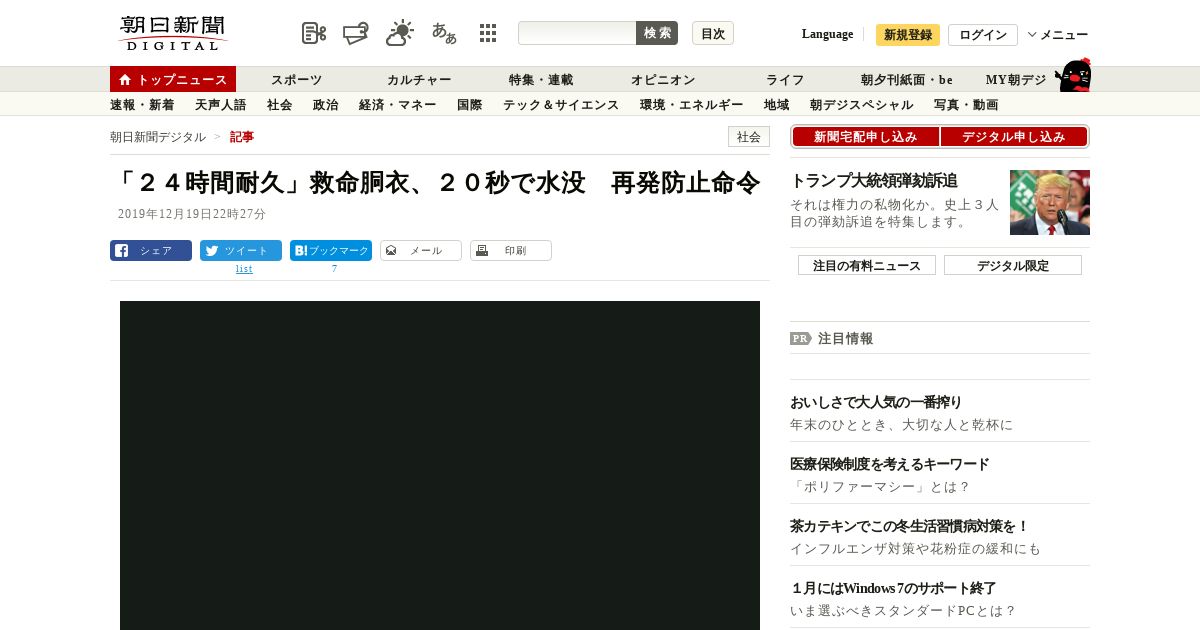Open 天声人語 submenu item
The width and height of the screenshot is (1200, 630).
coord(220,105)
